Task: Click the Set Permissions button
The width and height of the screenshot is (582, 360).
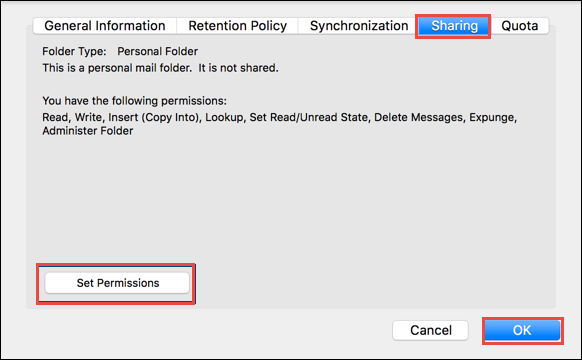Action: point(117,283)
